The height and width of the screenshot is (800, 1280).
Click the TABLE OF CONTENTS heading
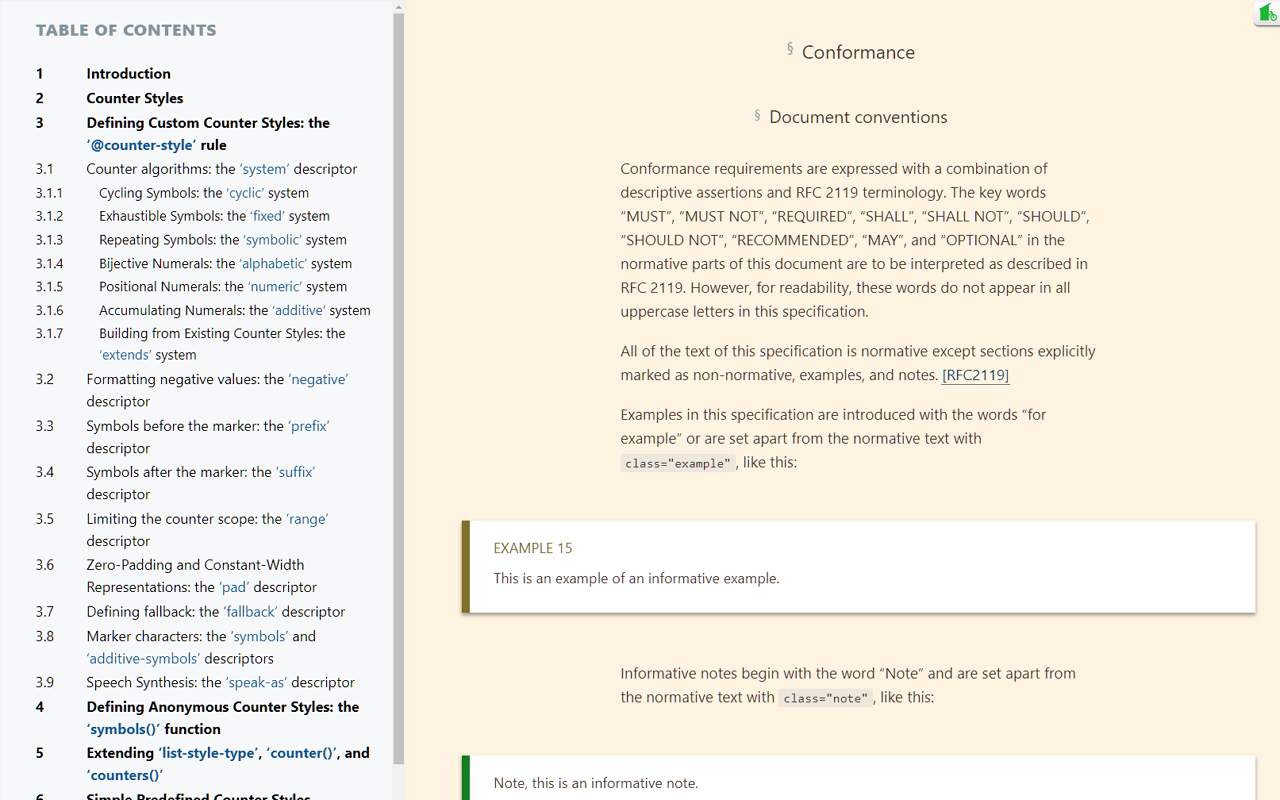[126, 30]
